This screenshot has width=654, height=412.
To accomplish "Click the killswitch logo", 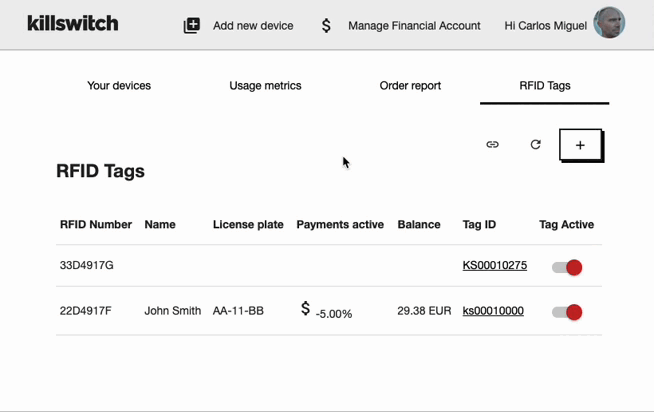I will [73, 23].
